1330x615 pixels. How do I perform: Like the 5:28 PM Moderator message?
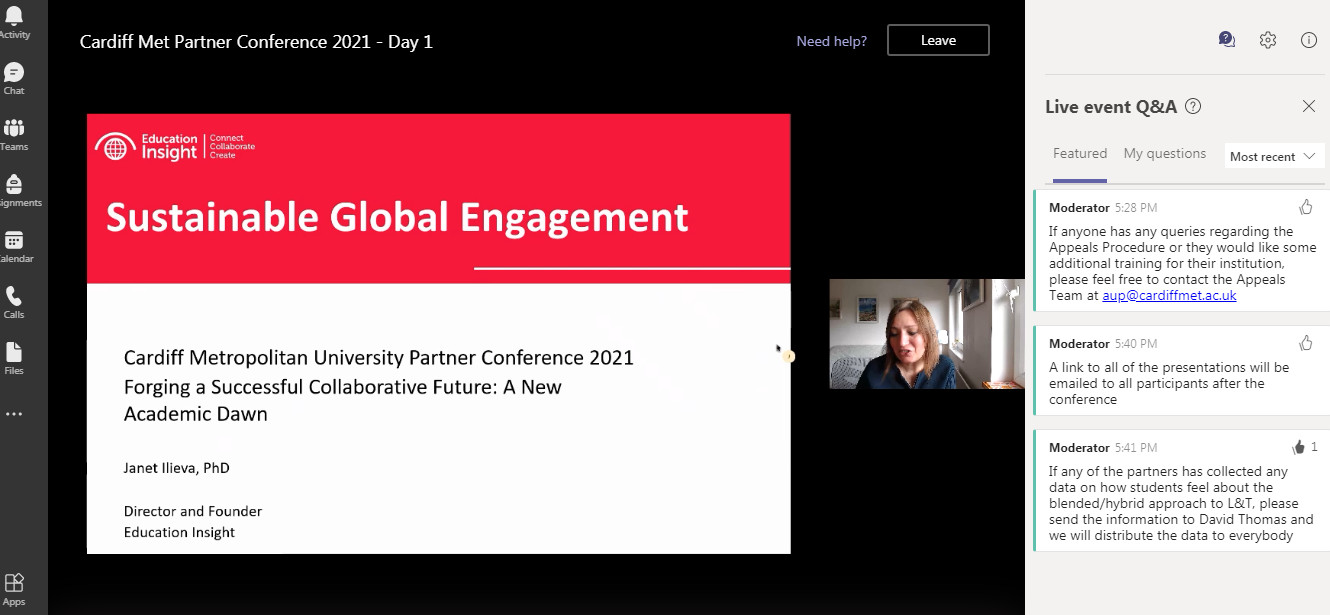(1305, 207)
